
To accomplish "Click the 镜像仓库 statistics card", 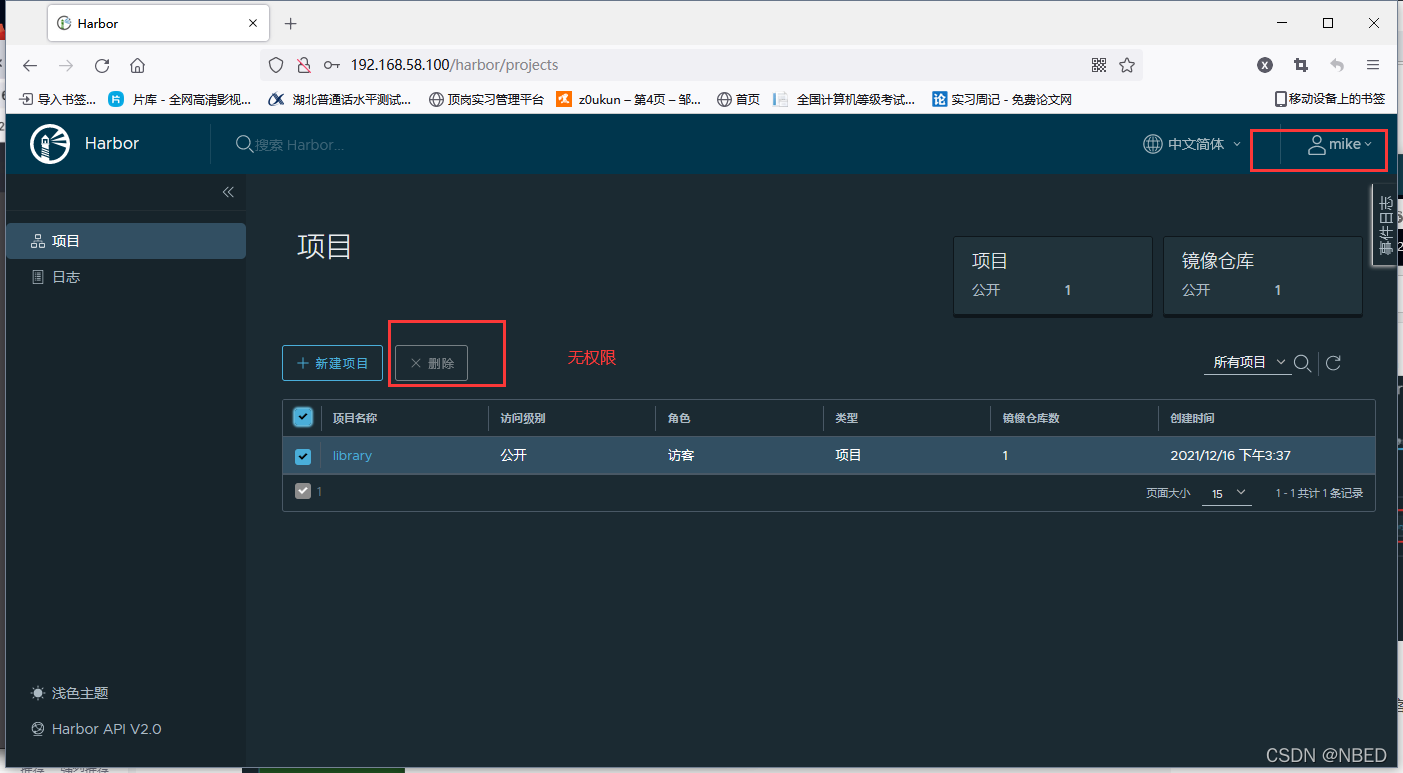I will click(x=1262, y=277).
